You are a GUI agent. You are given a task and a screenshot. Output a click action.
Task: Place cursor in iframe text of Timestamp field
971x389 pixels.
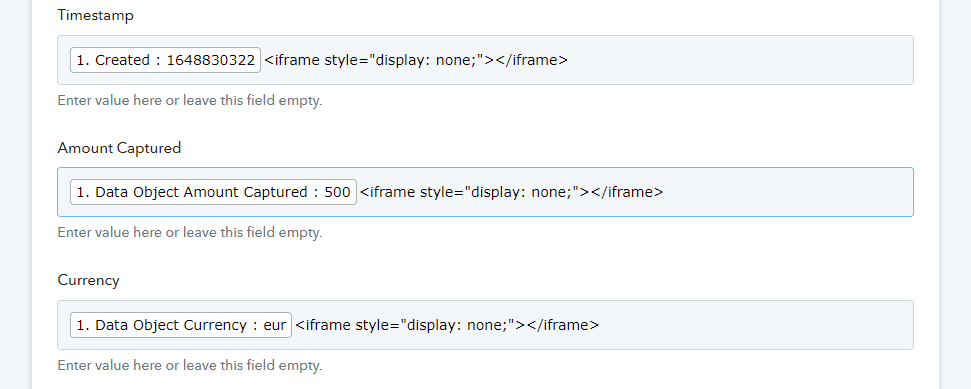point(416,60)
